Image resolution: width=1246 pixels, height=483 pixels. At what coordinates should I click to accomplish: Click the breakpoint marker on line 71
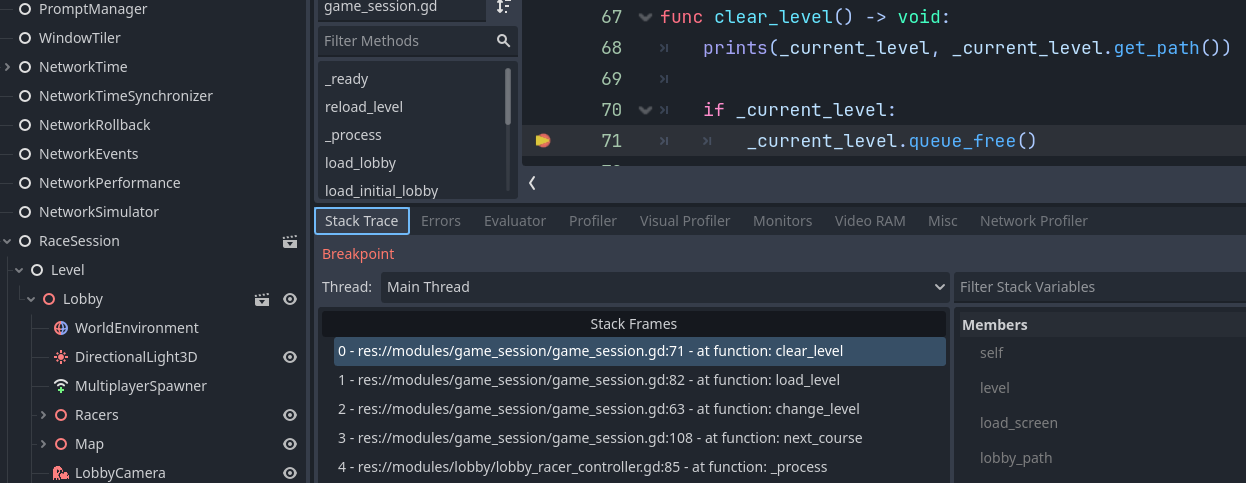click(542, 141)
